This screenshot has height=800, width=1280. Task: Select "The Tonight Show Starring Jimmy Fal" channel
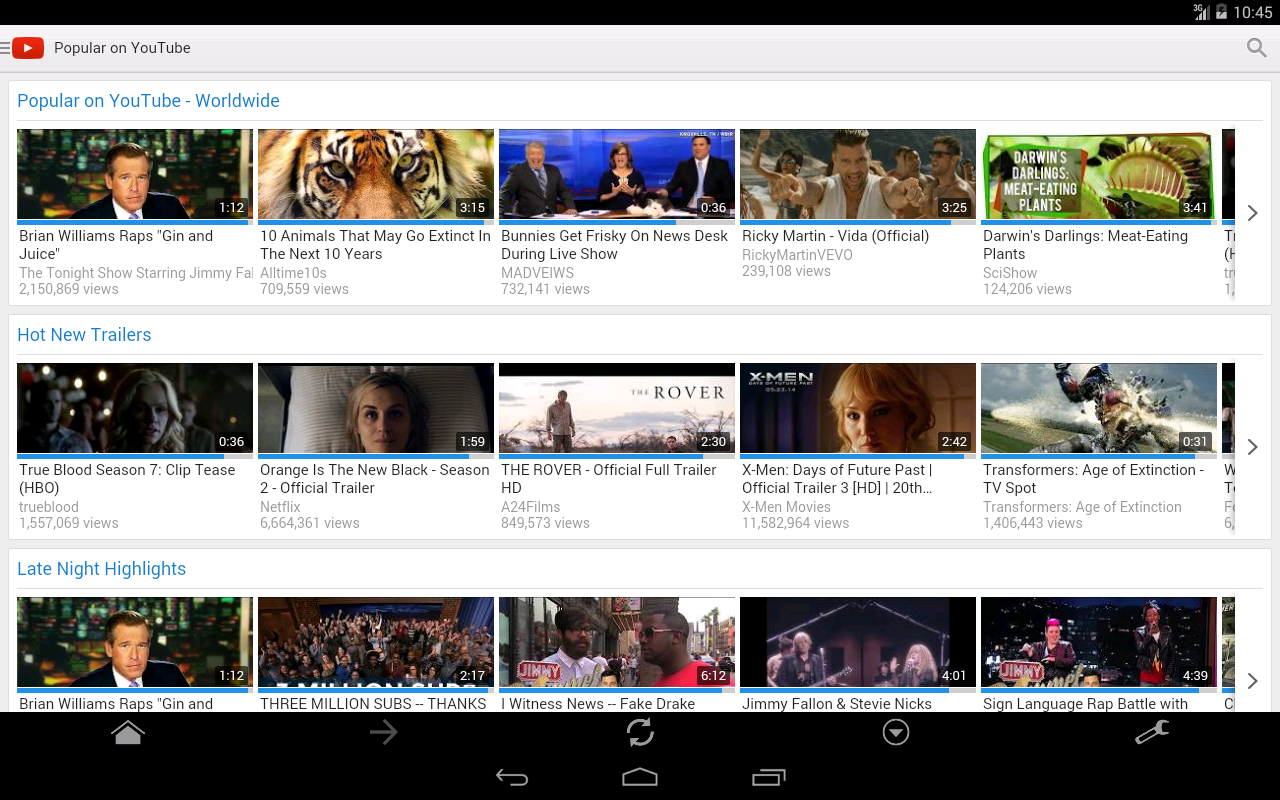pos(136,273)
